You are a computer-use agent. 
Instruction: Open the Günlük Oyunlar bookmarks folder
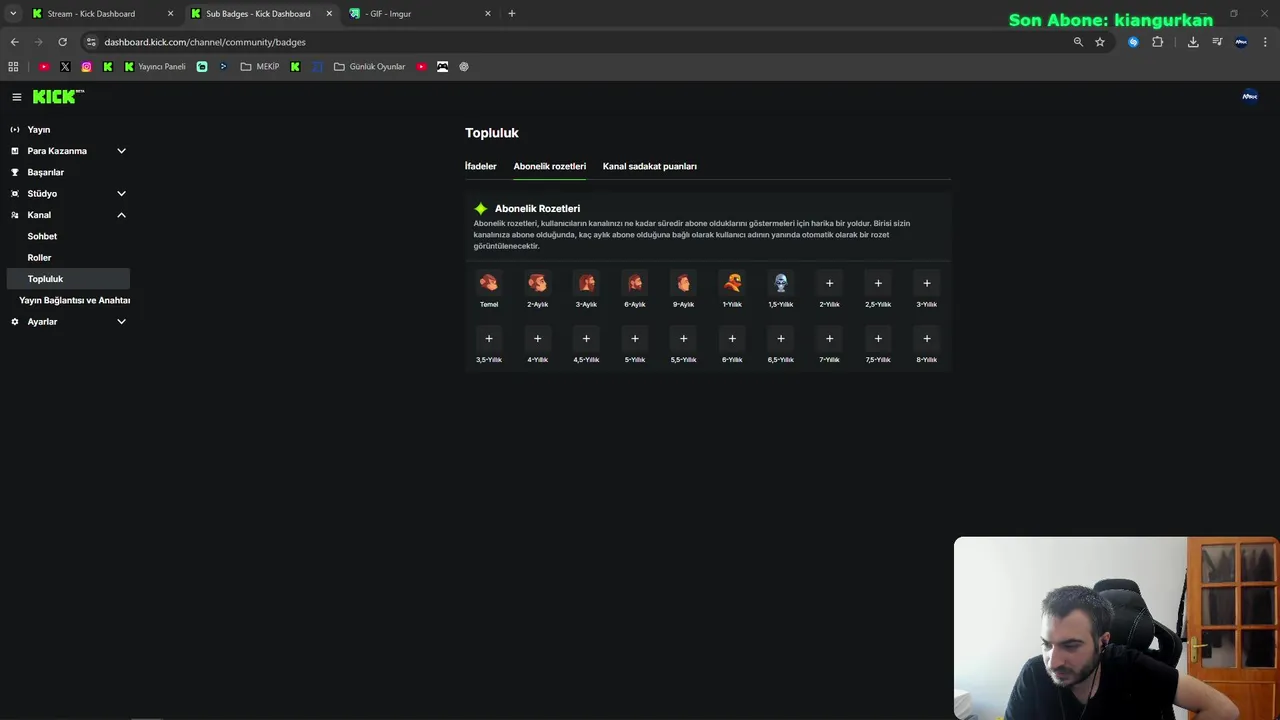370,67
